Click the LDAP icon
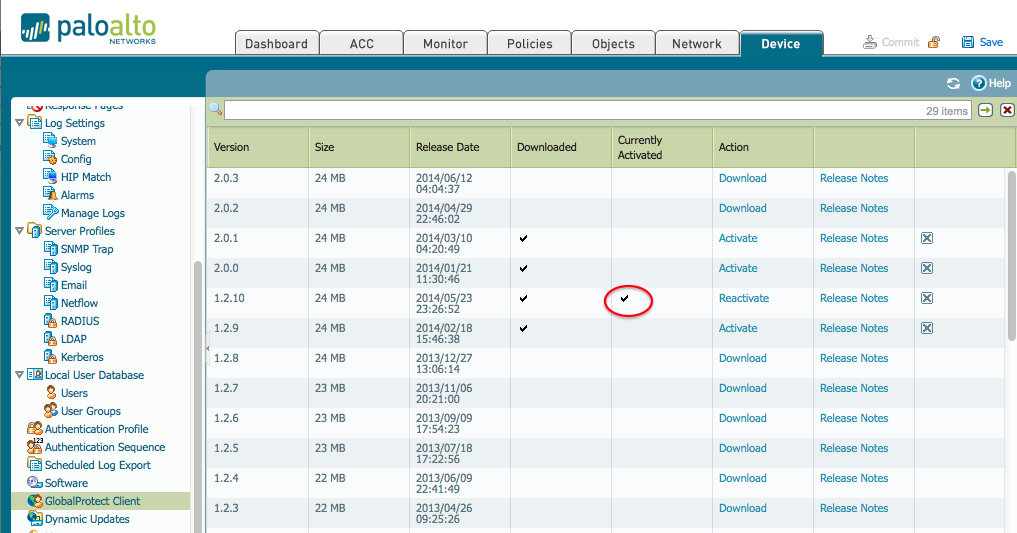 (51, 338)
